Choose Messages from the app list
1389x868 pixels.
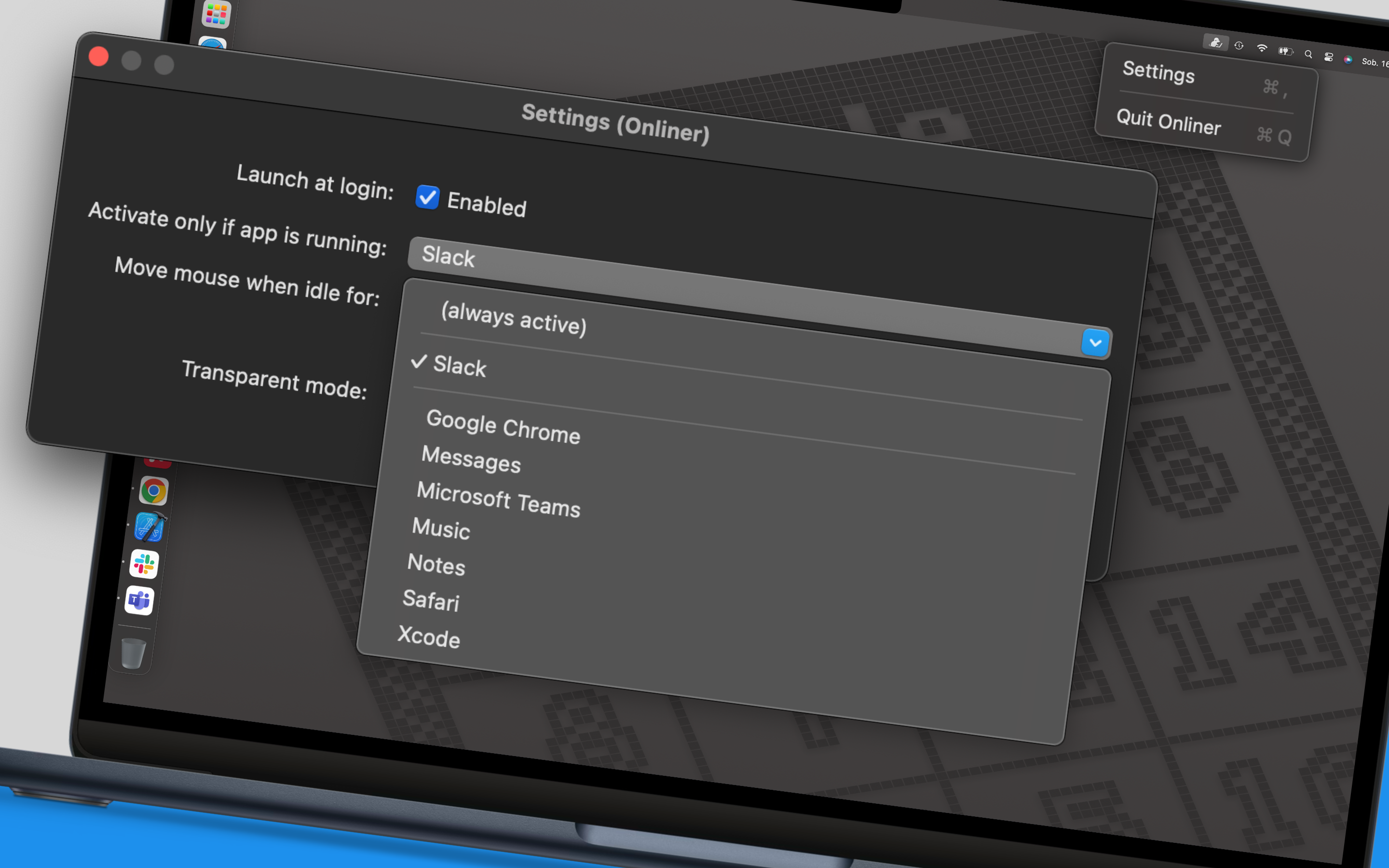pyautogui.click(x=471, y=459)
